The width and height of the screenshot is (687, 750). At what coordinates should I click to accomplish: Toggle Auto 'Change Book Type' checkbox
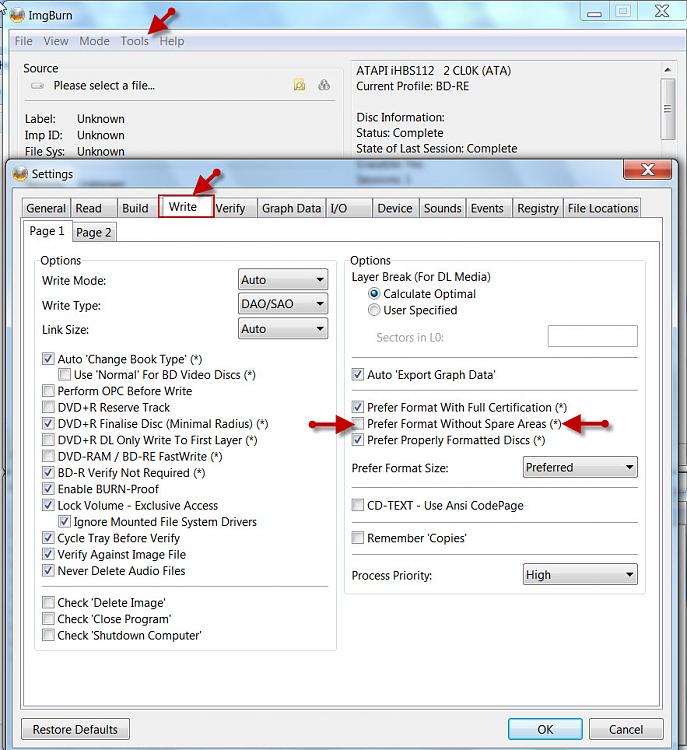[x=48, y=358]
